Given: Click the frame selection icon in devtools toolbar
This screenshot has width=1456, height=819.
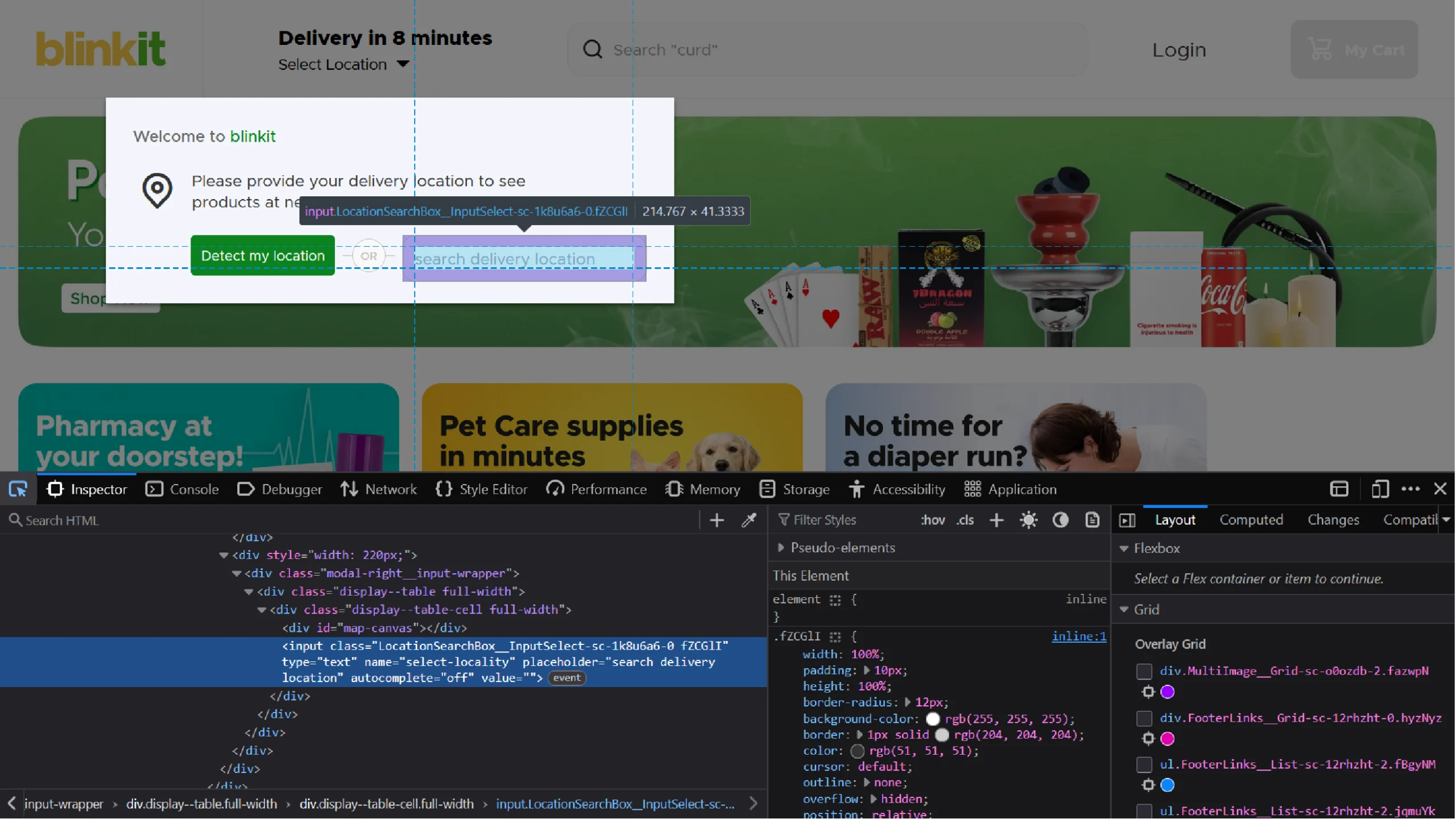Looking at the screenshot, I should (x=1339, y=489).
